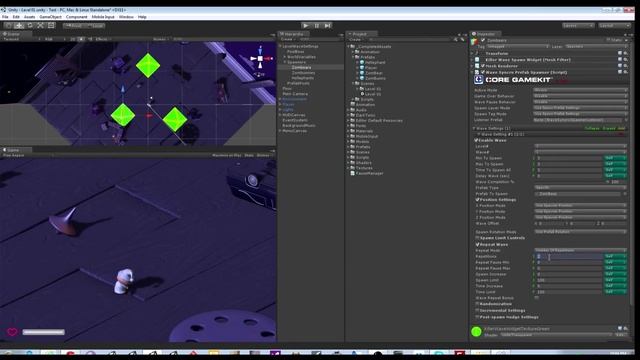The image size is (640, 360).
Task: Select the Move tool
Action: (19, 26)
